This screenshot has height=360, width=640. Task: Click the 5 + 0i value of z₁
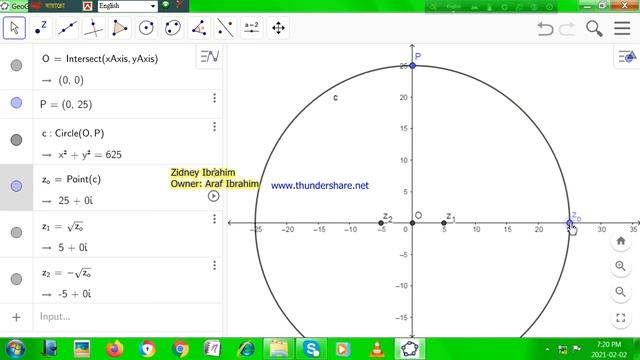click(x=73, y=247)
